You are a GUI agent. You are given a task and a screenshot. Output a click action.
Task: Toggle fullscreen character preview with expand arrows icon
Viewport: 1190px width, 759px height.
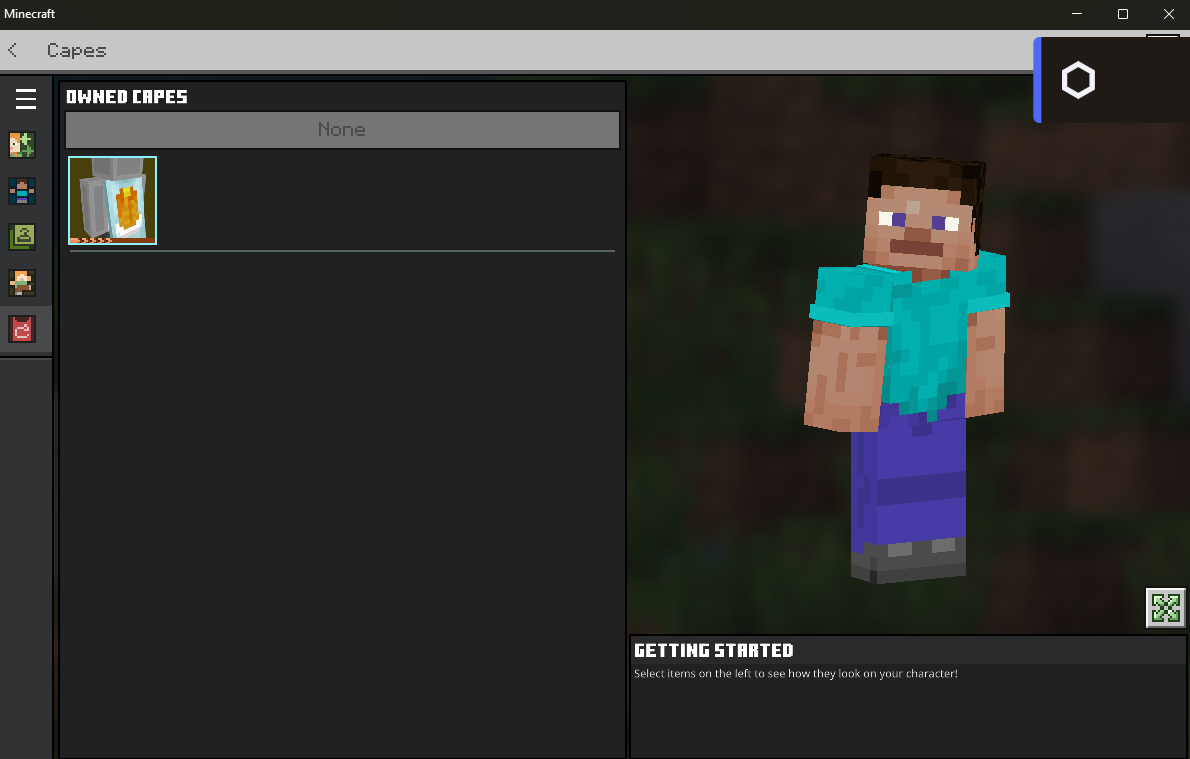coord(1165,607)
